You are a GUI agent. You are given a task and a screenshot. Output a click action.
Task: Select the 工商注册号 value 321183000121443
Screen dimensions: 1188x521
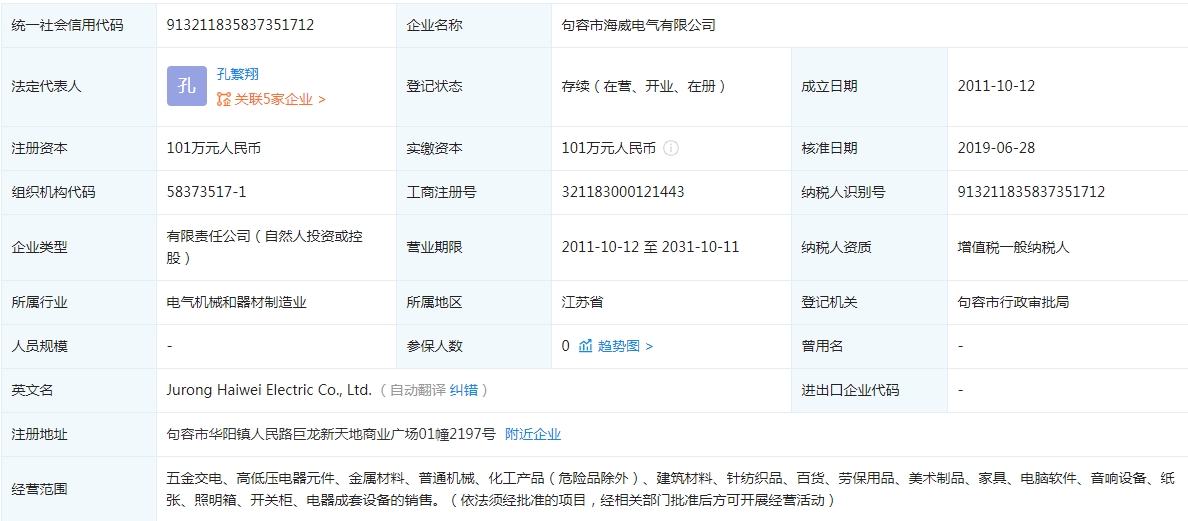pos(623,192)
